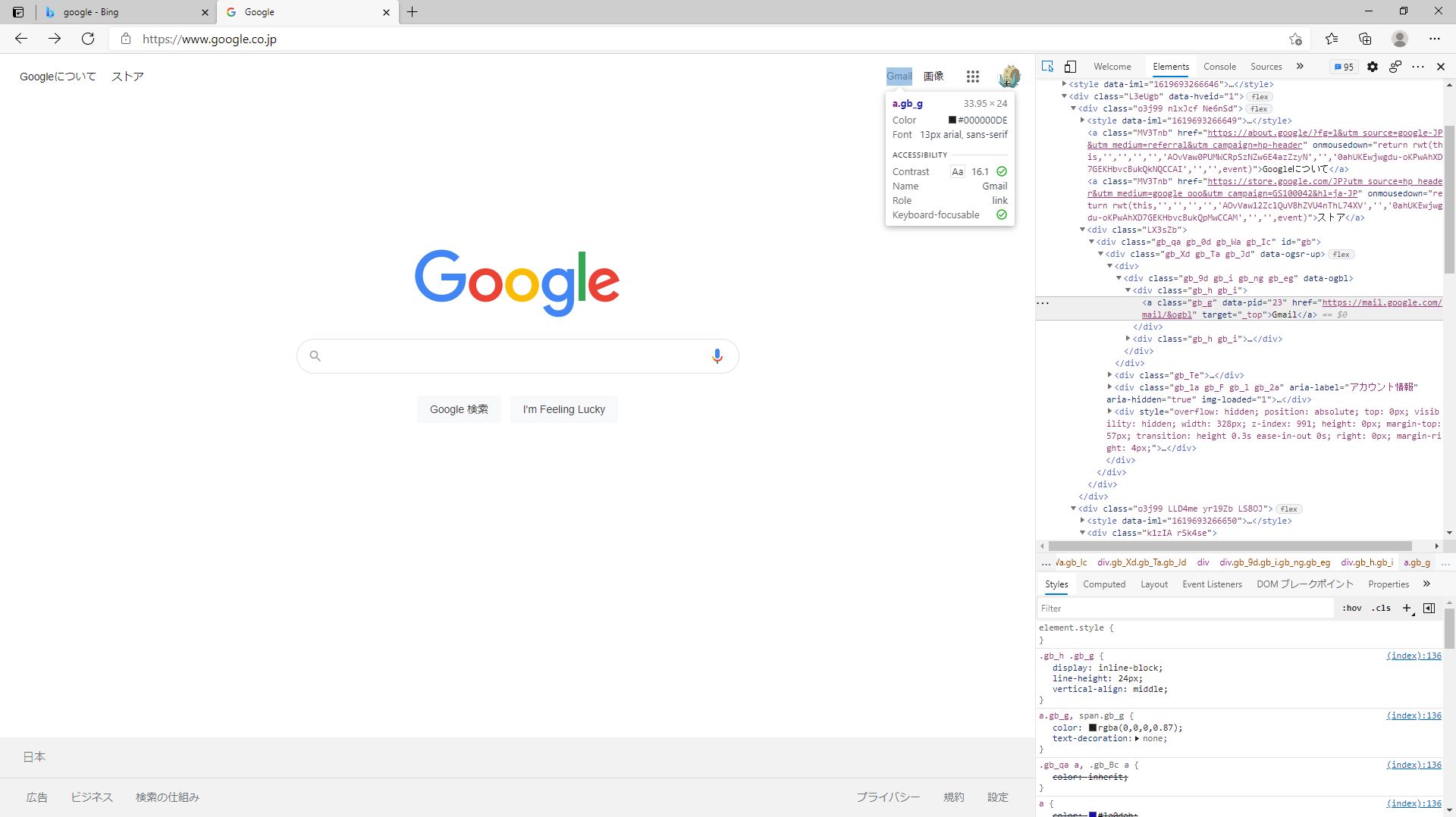
Task: Click the browser back arrow
Action: 21,39
